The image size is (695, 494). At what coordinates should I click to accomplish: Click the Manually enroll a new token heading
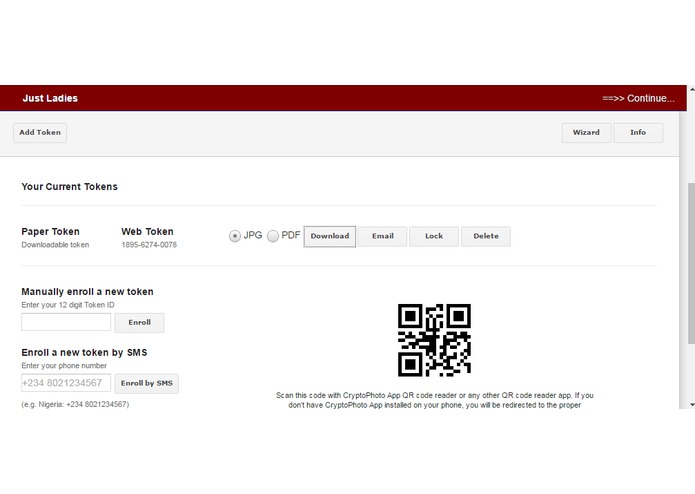(x=87, y=292)
